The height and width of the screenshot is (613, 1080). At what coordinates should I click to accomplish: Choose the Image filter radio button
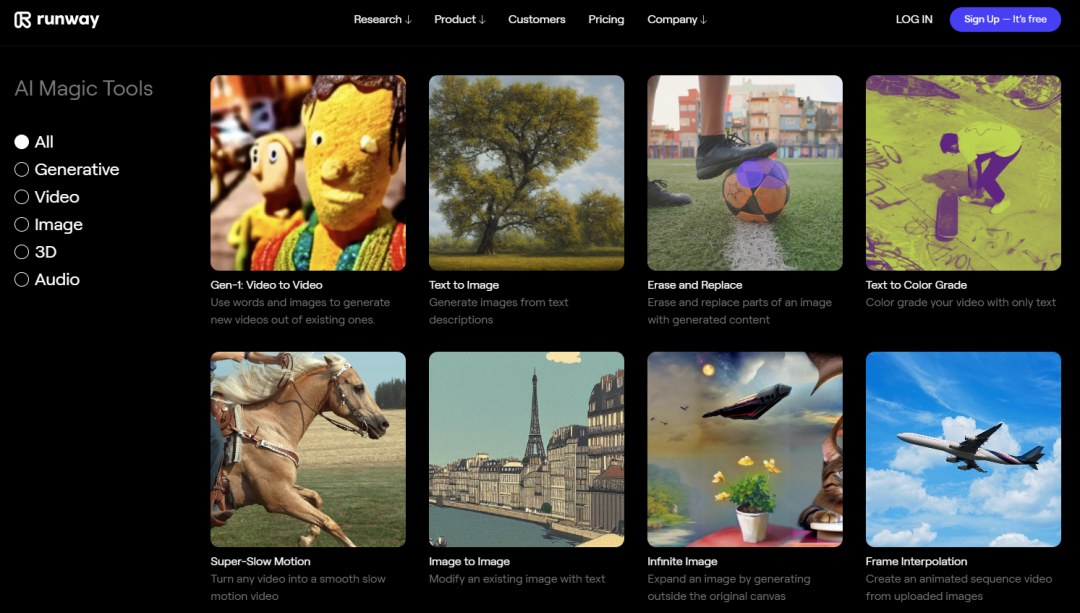coord(22,225)
